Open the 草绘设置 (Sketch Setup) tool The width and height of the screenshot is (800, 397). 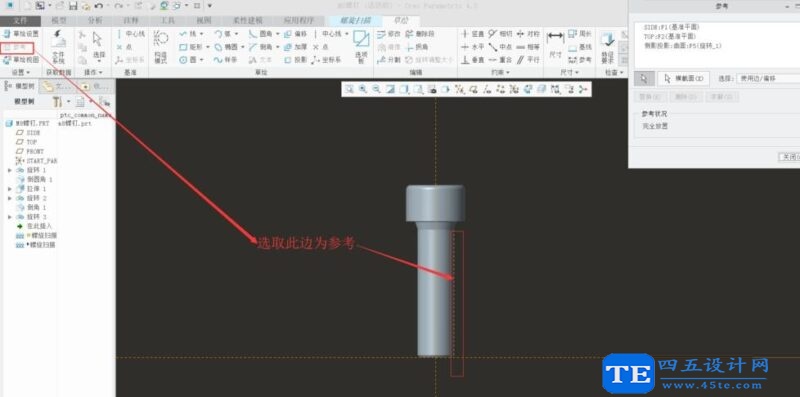(20, 34)
